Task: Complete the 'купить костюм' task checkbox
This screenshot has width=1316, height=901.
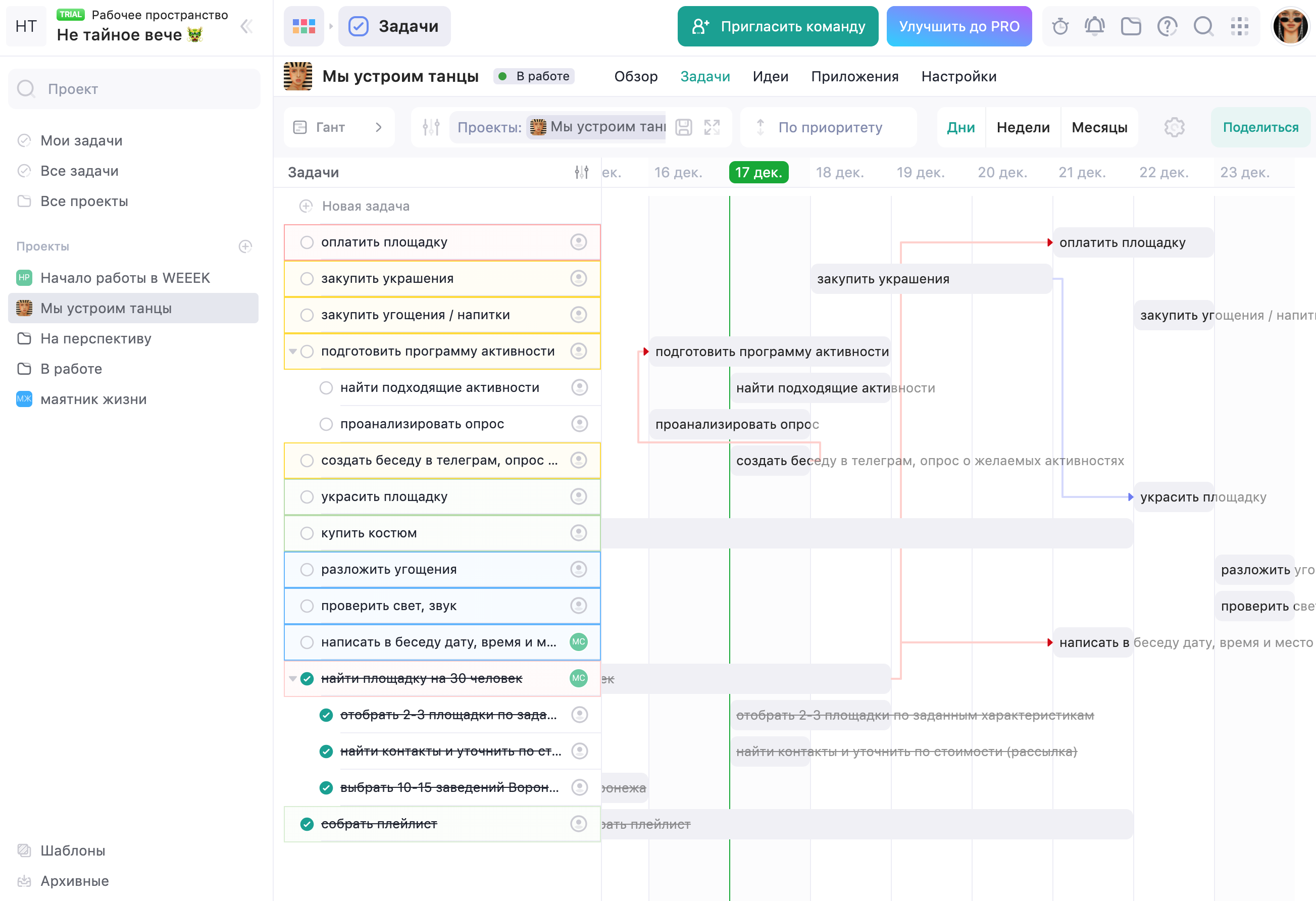Action: coord(307,533)
